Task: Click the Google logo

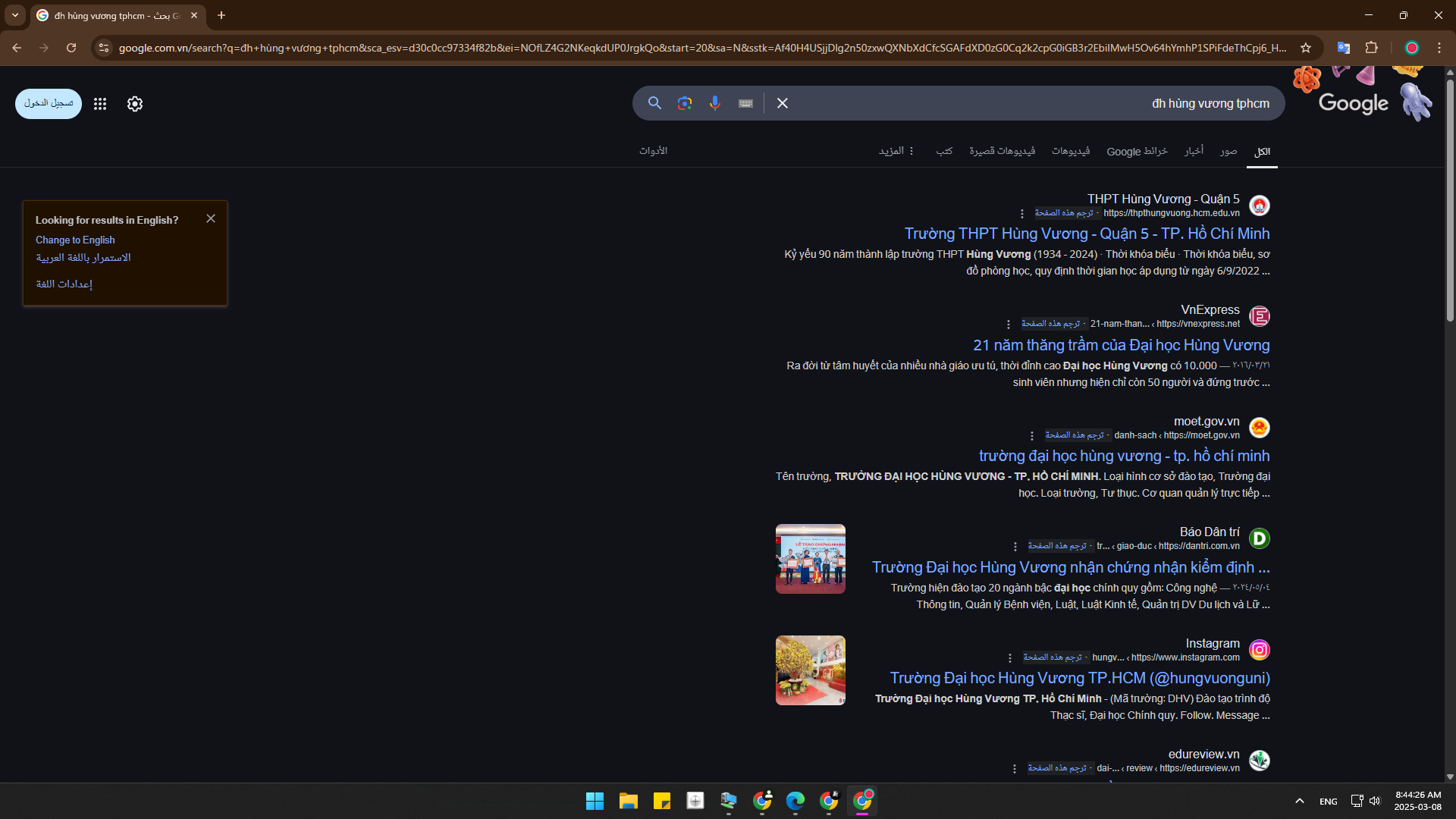Action: (1353, 104)
